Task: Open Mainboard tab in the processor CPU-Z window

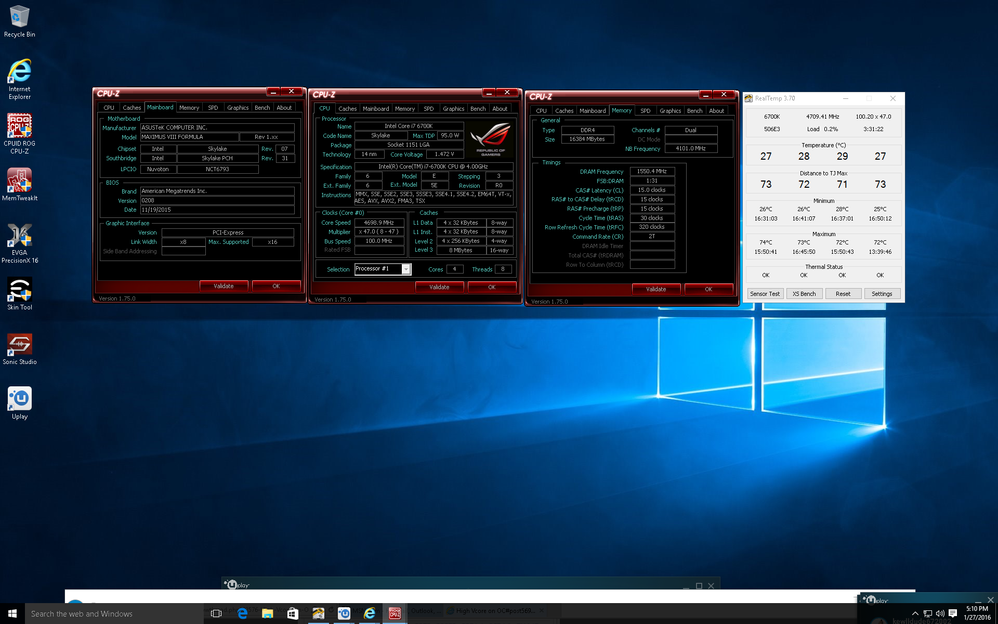Action: 376,109
